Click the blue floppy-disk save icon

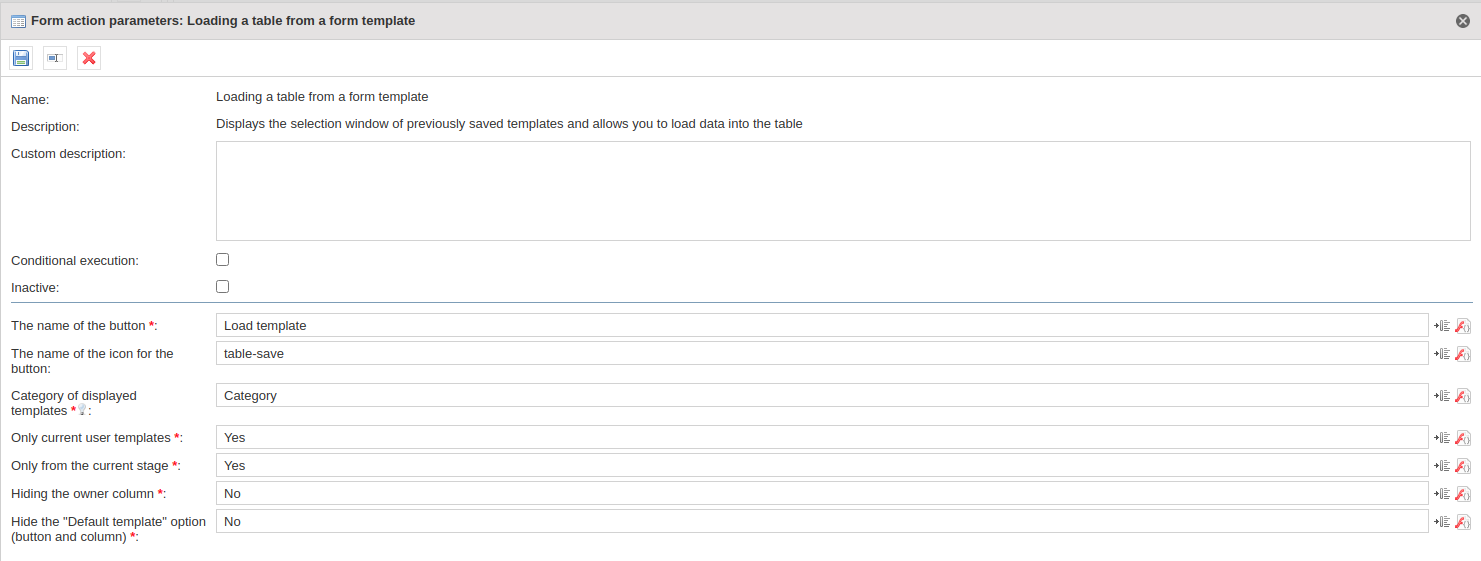click(x=21, y=58)
